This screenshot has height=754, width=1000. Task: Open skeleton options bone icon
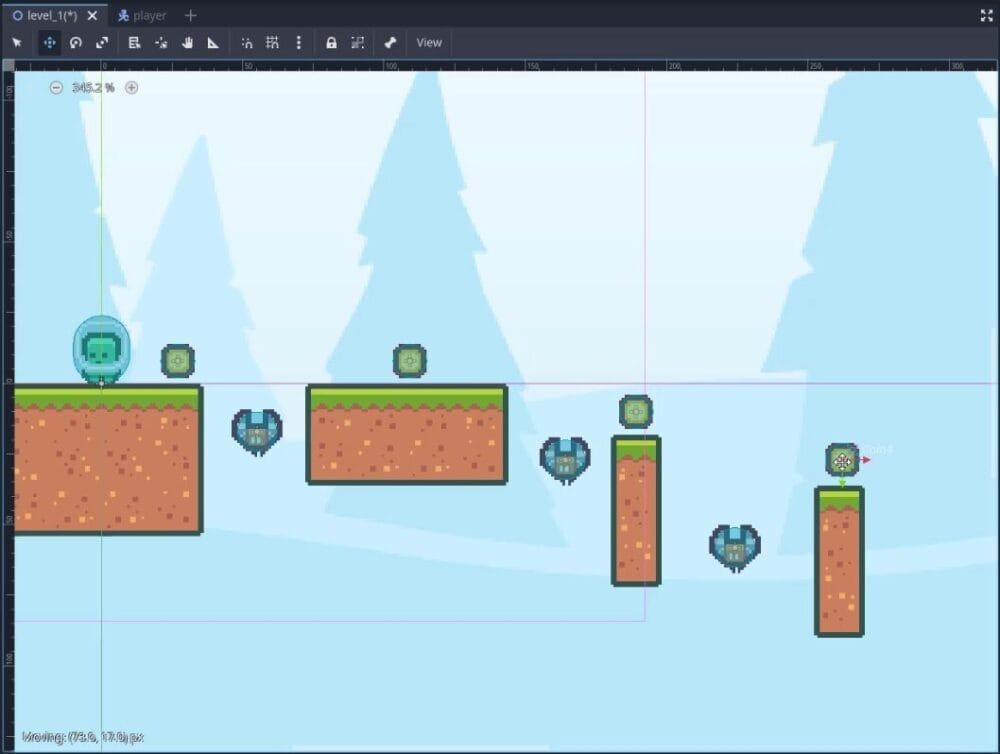[x=390, y=43]
